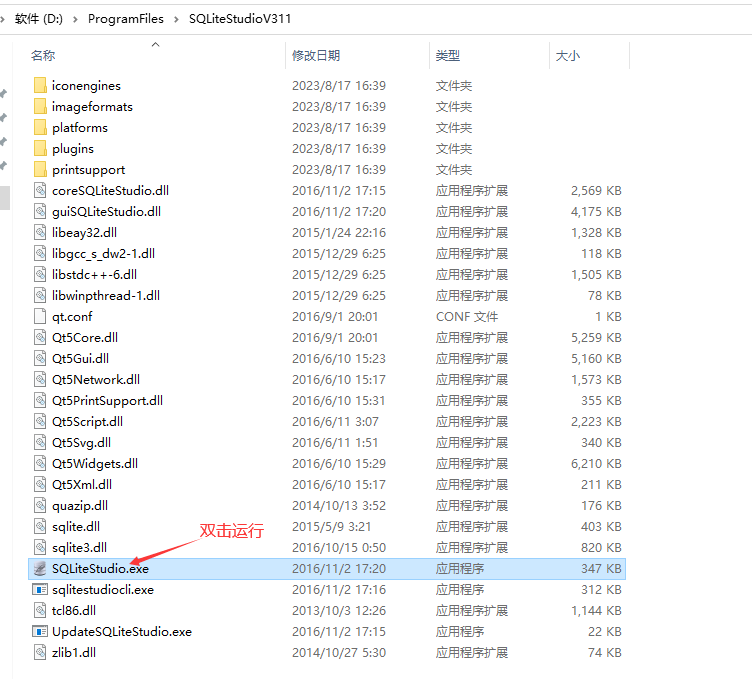Sort files by 修改日期 column header
This screenshot has height=679, width=752.
(x=316, y=56)
